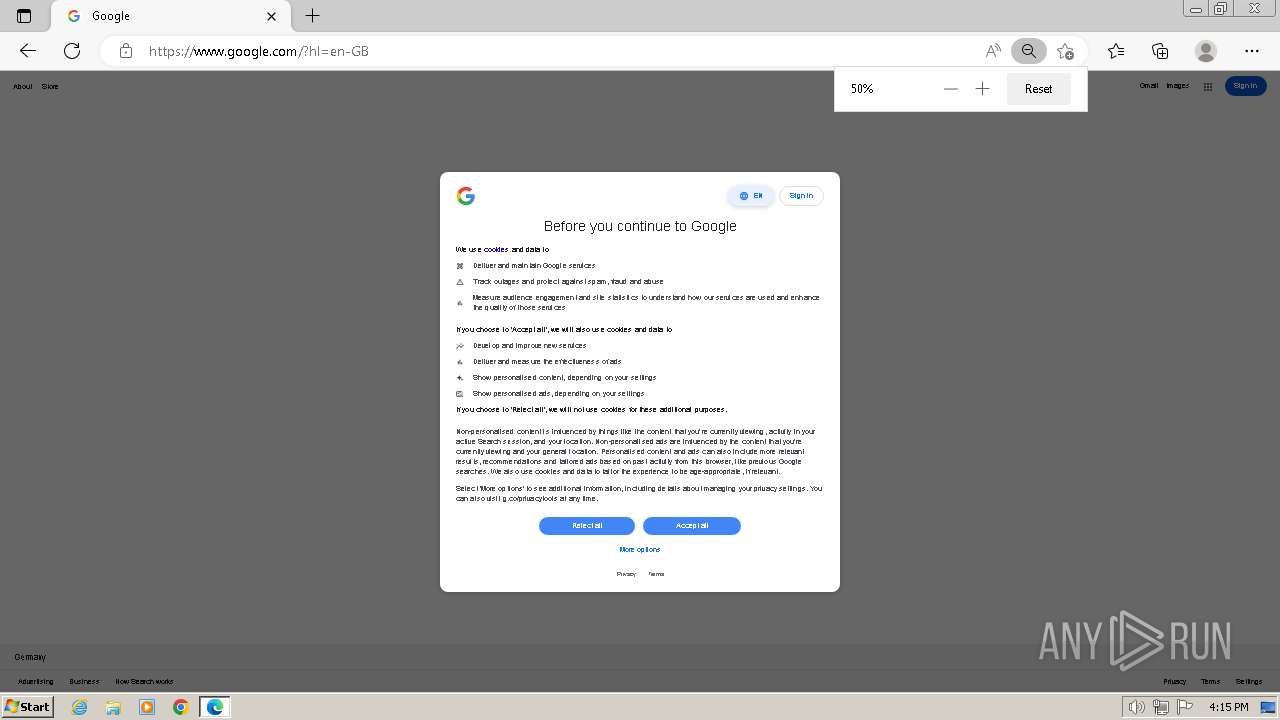Open Collections icon
This screenshot has width=1280, height=720.
point(1160,51)
